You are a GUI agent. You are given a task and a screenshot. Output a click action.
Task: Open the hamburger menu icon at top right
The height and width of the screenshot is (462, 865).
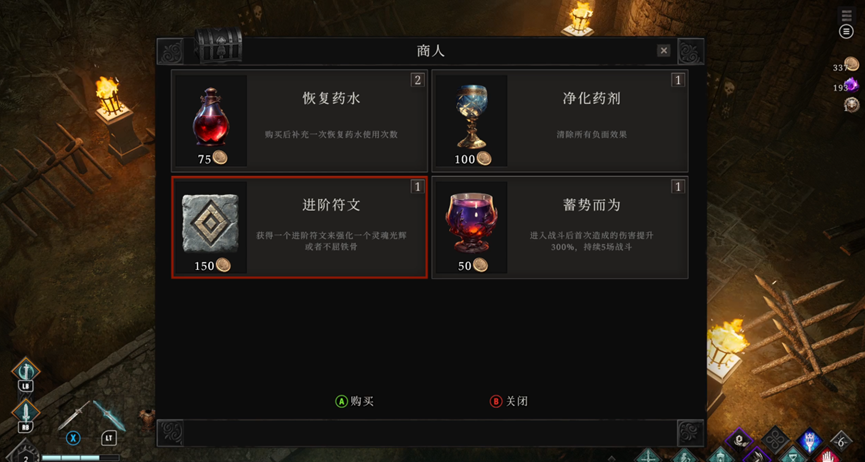click(x=846, y=31)
